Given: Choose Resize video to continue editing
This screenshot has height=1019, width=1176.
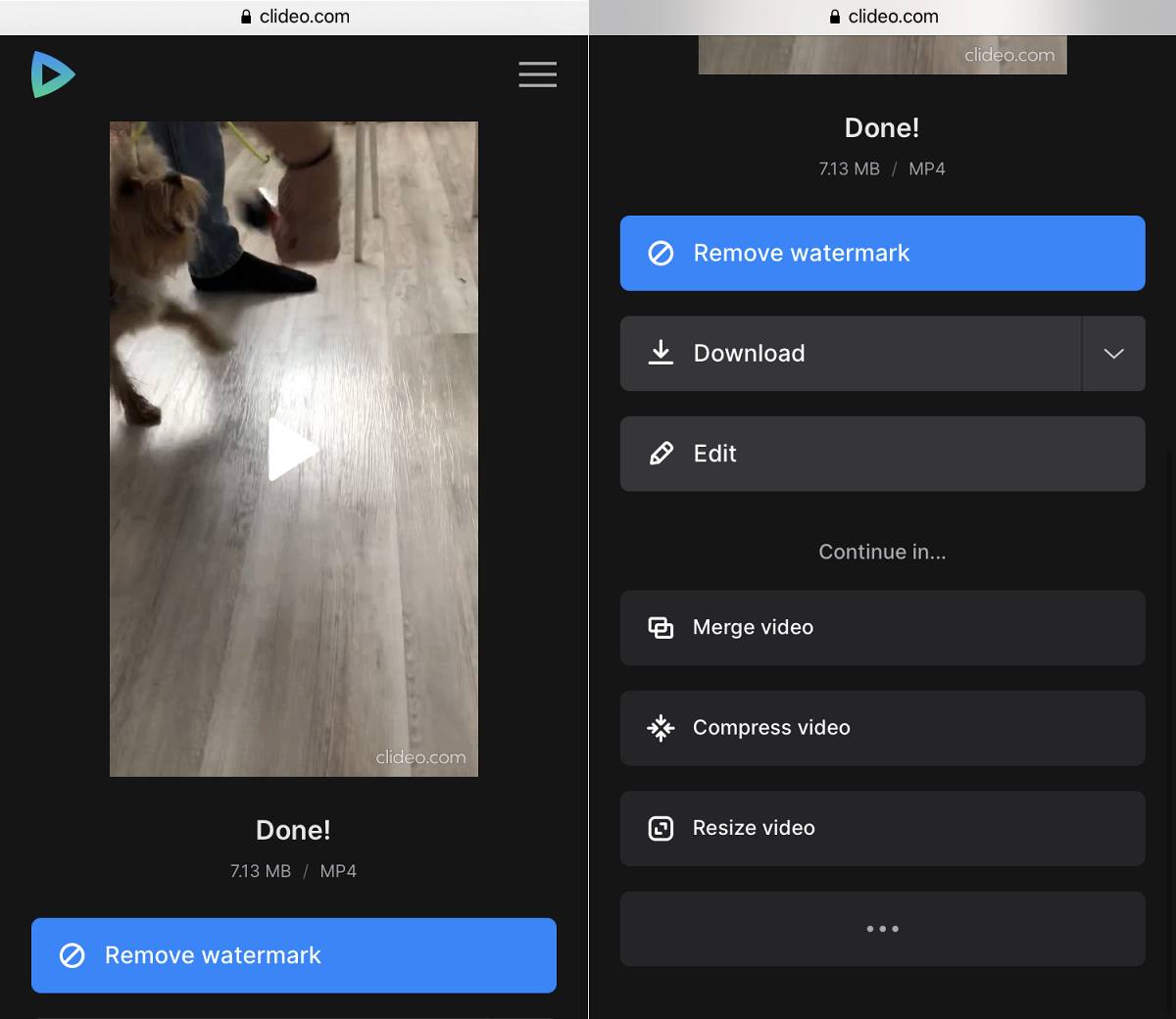Looking at the screenshot, I should 882,828.
